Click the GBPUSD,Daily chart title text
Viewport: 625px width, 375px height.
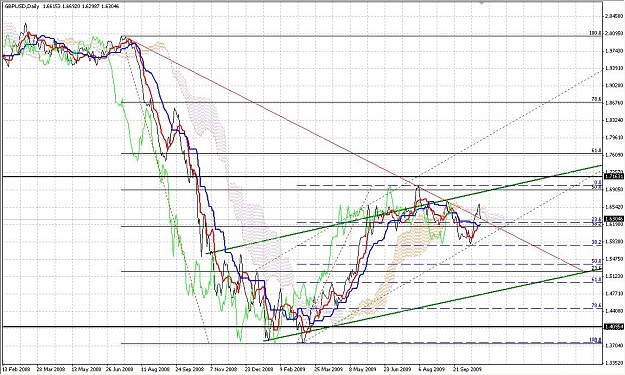tap(22, 6)
